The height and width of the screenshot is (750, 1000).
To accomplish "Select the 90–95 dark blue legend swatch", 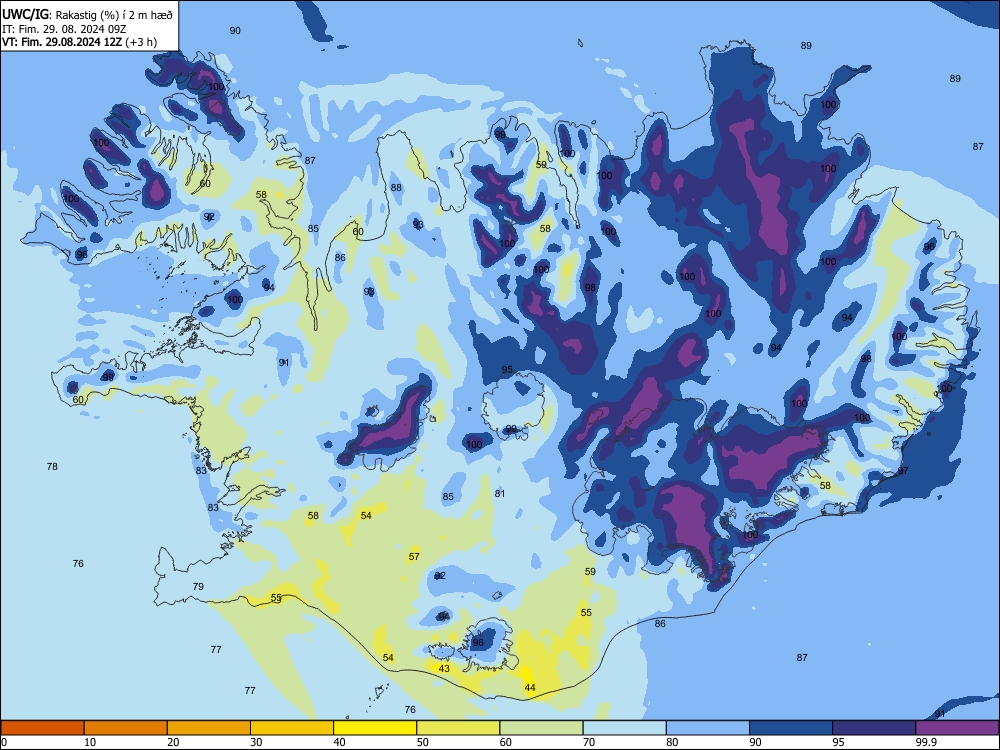I will 791,728.
